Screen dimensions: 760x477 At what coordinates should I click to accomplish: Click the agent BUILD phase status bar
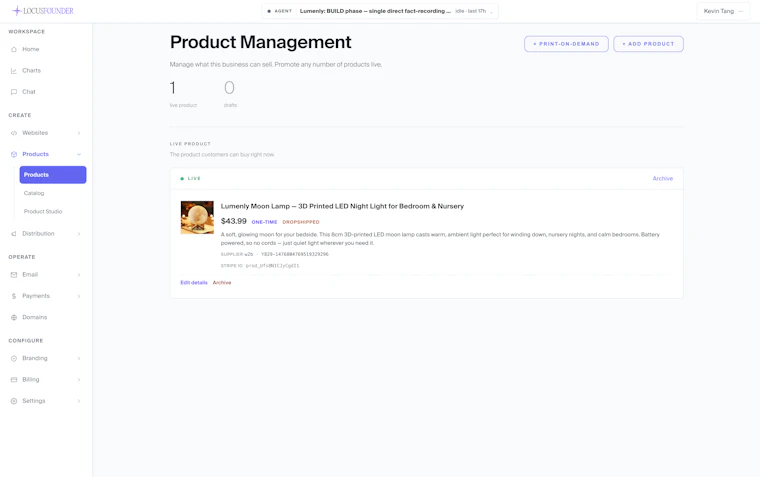[x=380, y=11]
